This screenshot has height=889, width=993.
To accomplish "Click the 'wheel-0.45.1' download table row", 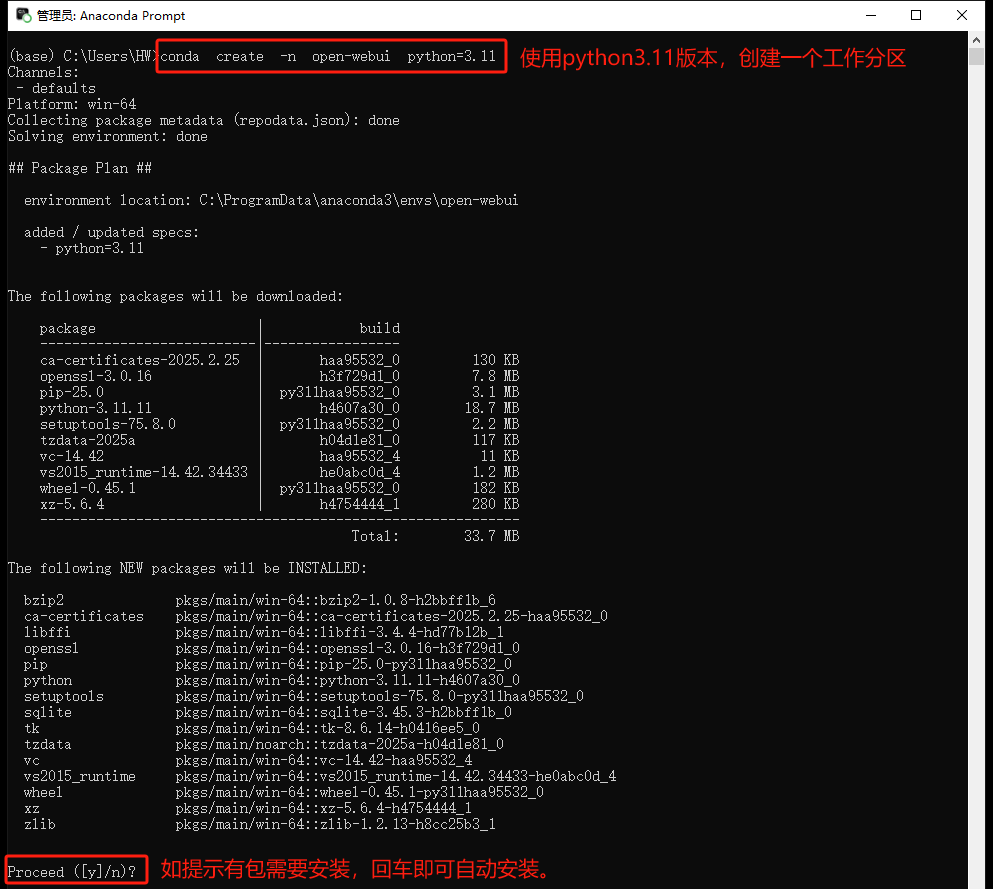I will click(279, 488).
